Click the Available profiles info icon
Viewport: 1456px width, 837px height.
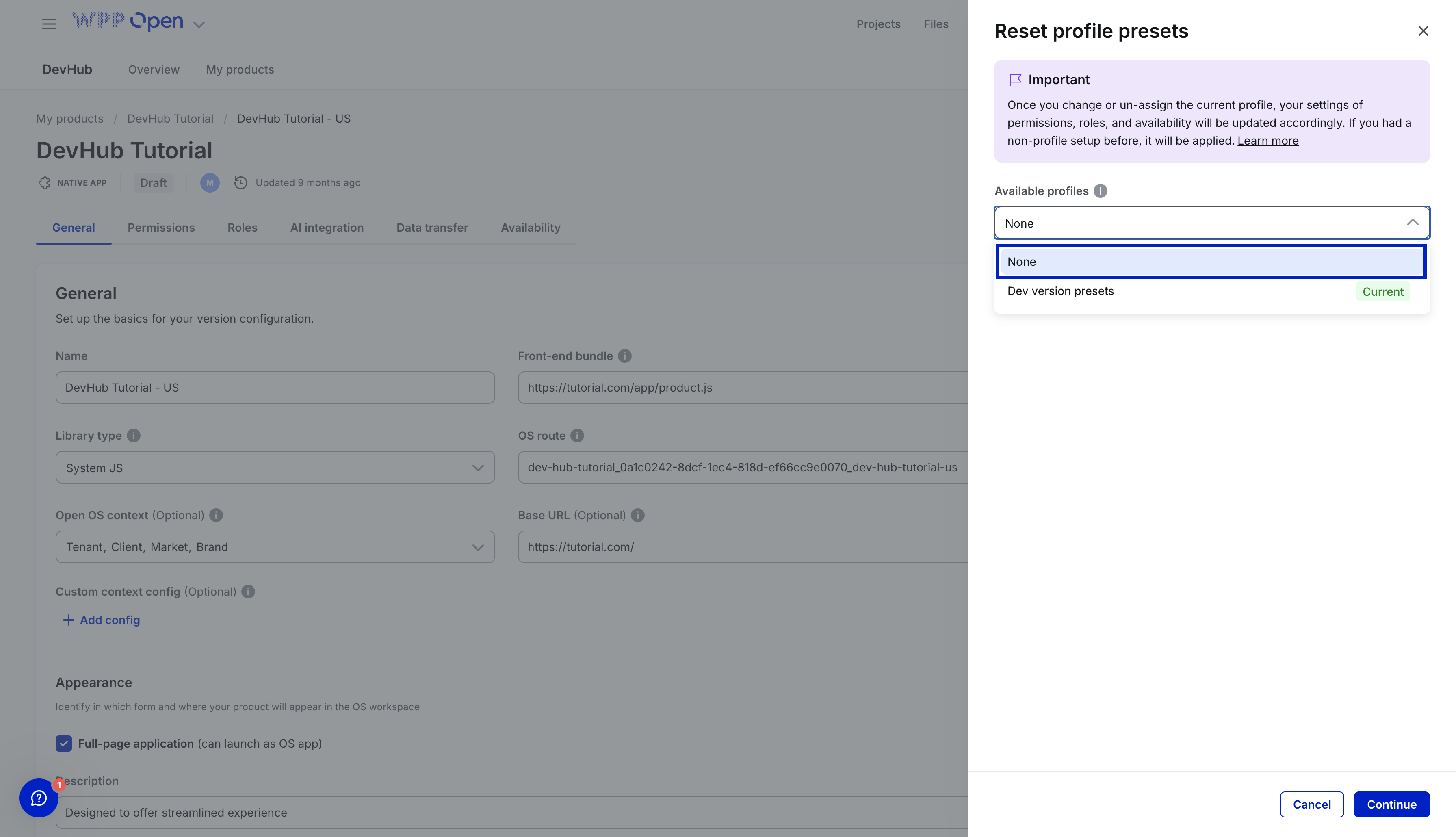tap(1100, 191)
